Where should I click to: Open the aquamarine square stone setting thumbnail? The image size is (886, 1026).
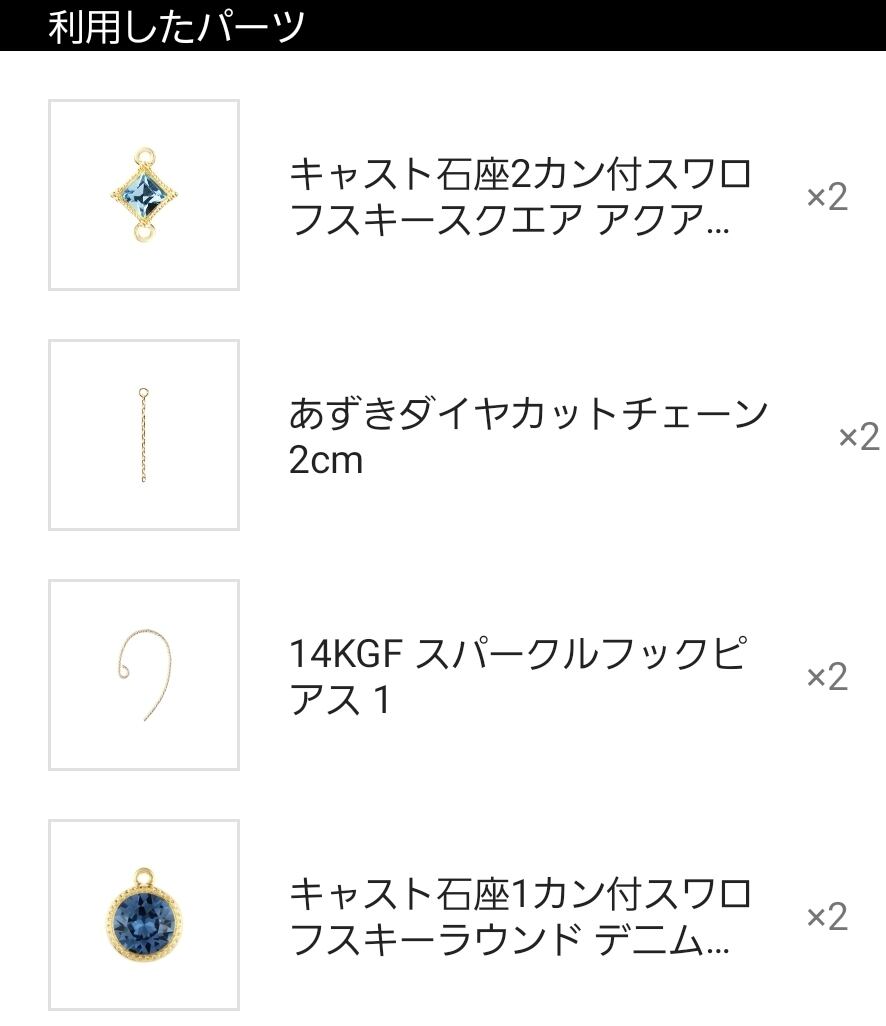143,195
